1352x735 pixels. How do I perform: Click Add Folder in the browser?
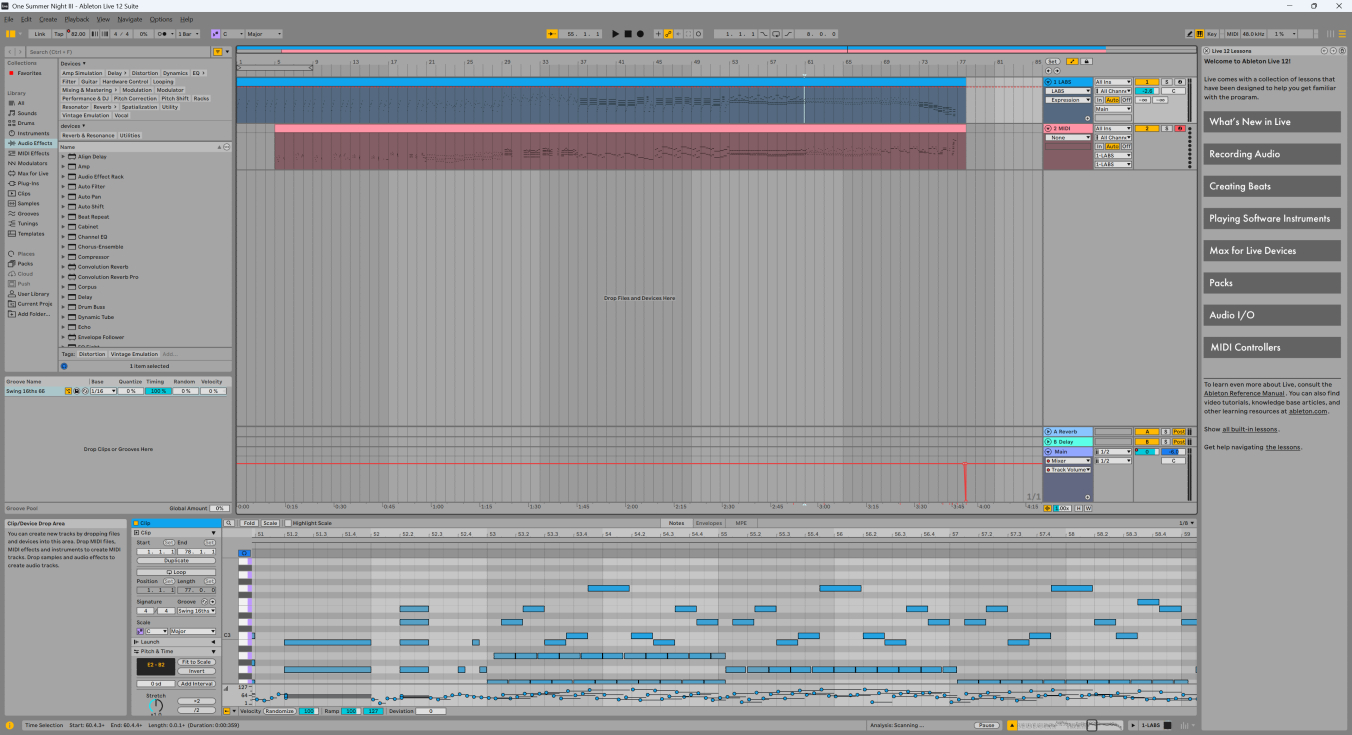(x=33, y=314)
